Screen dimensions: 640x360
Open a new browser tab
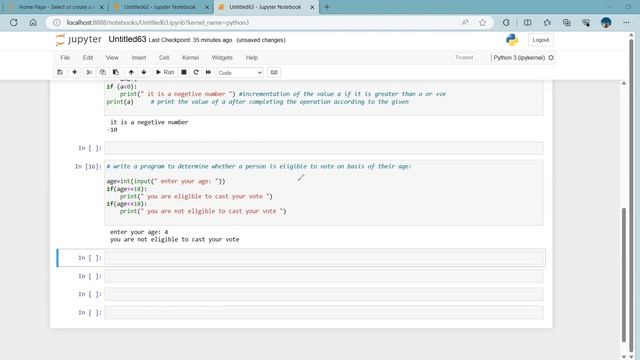327,7
